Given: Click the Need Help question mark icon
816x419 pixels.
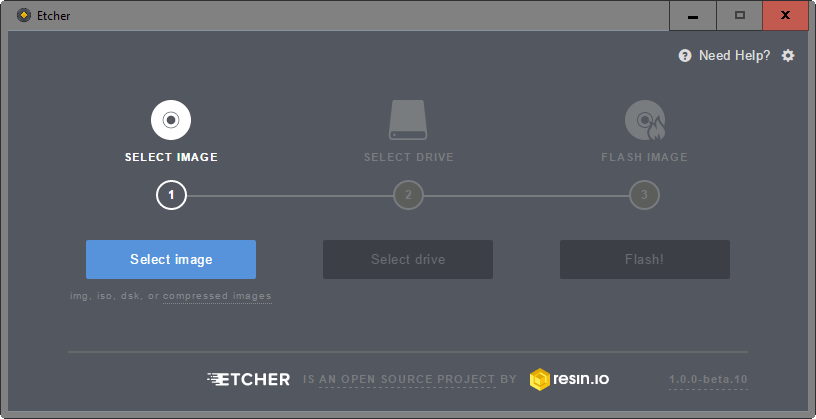Looking at the screenshot, I should click(x=685, y=56).
